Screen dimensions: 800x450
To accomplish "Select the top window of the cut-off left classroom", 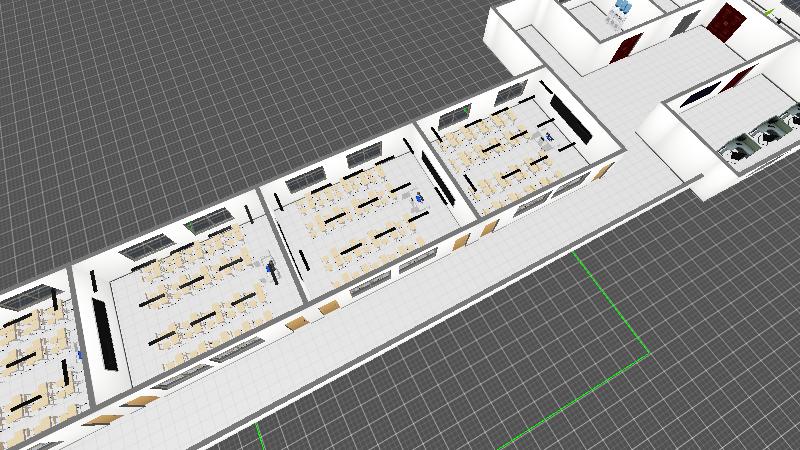I will click(30, 296).
